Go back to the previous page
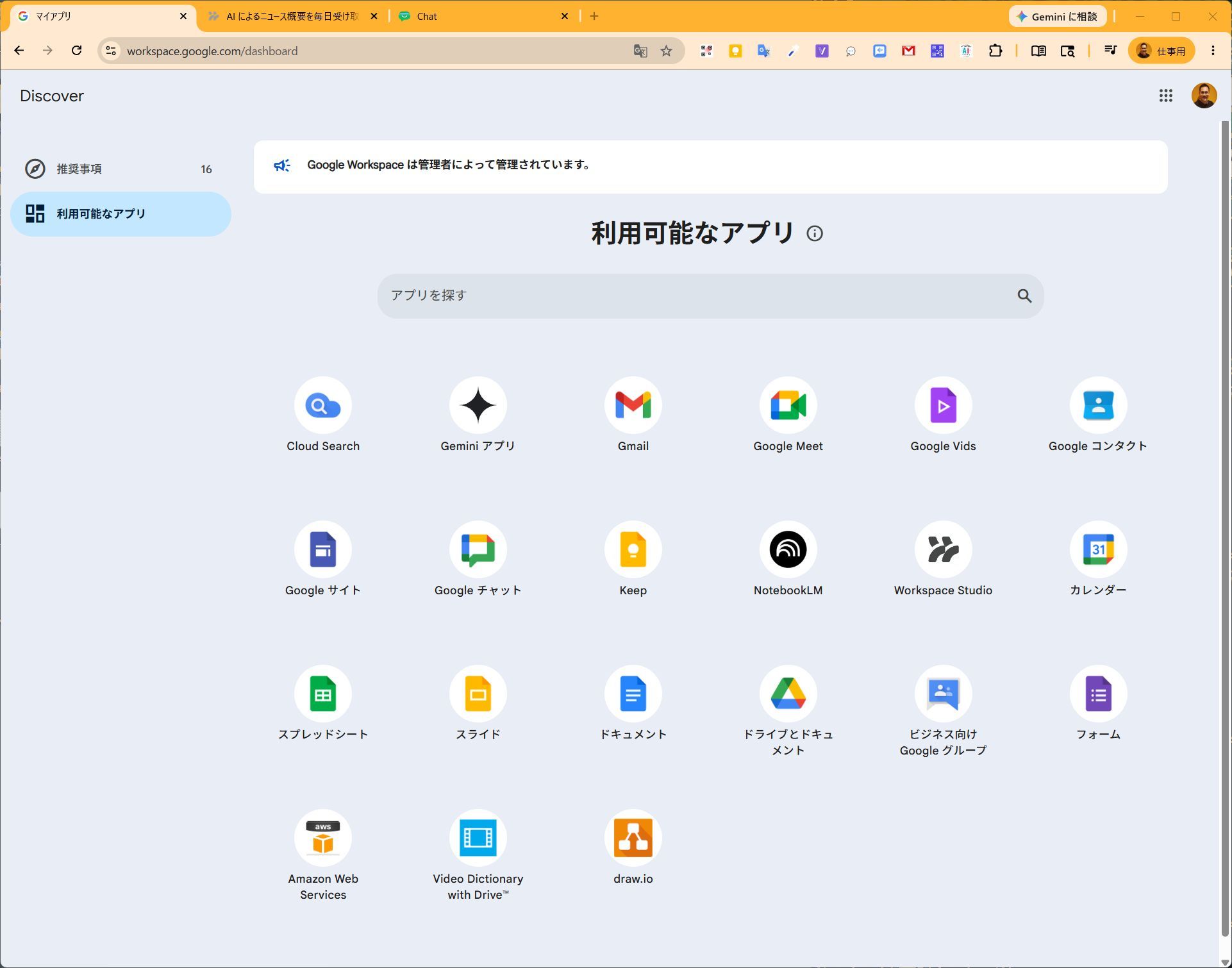This screenshot has height=968, width=1232. coord(19,51)
